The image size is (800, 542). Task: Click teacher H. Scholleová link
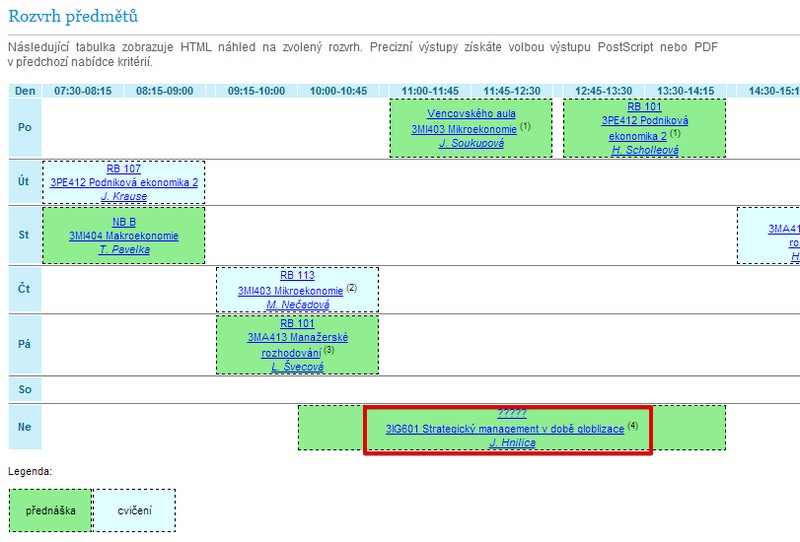point(645,150)
